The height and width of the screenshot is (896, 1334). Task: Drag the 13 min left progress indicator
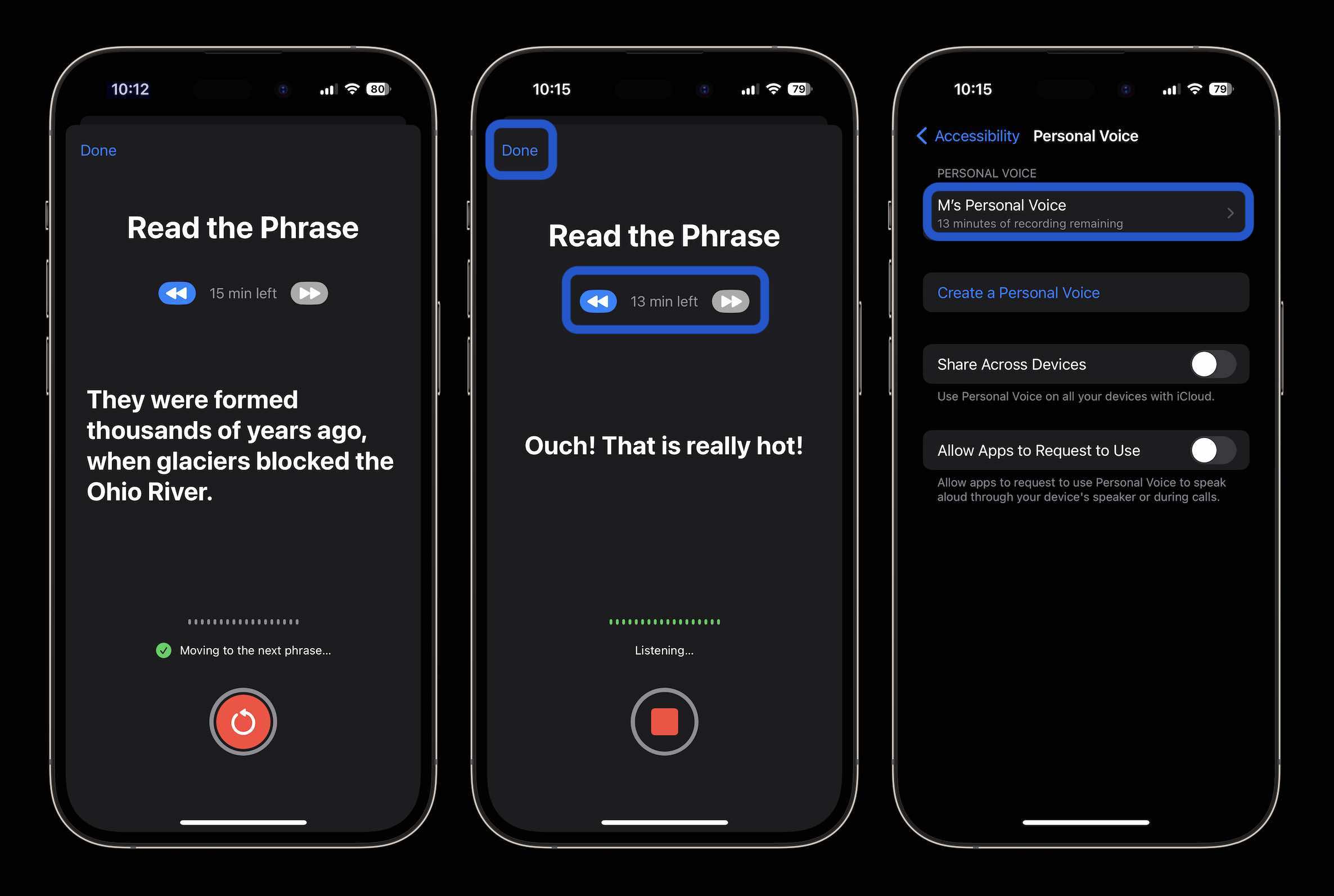coord(663,300)
